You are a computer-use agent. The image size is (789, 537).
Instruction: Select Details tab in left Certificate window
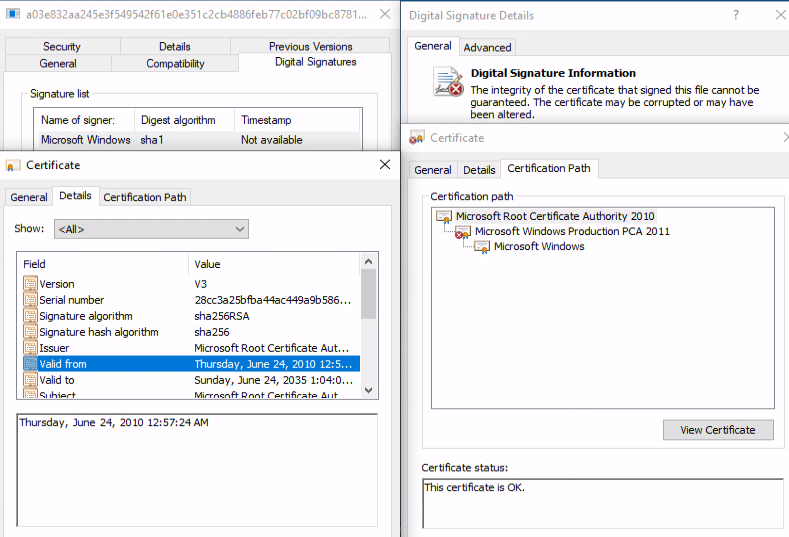tap(75, 196)
